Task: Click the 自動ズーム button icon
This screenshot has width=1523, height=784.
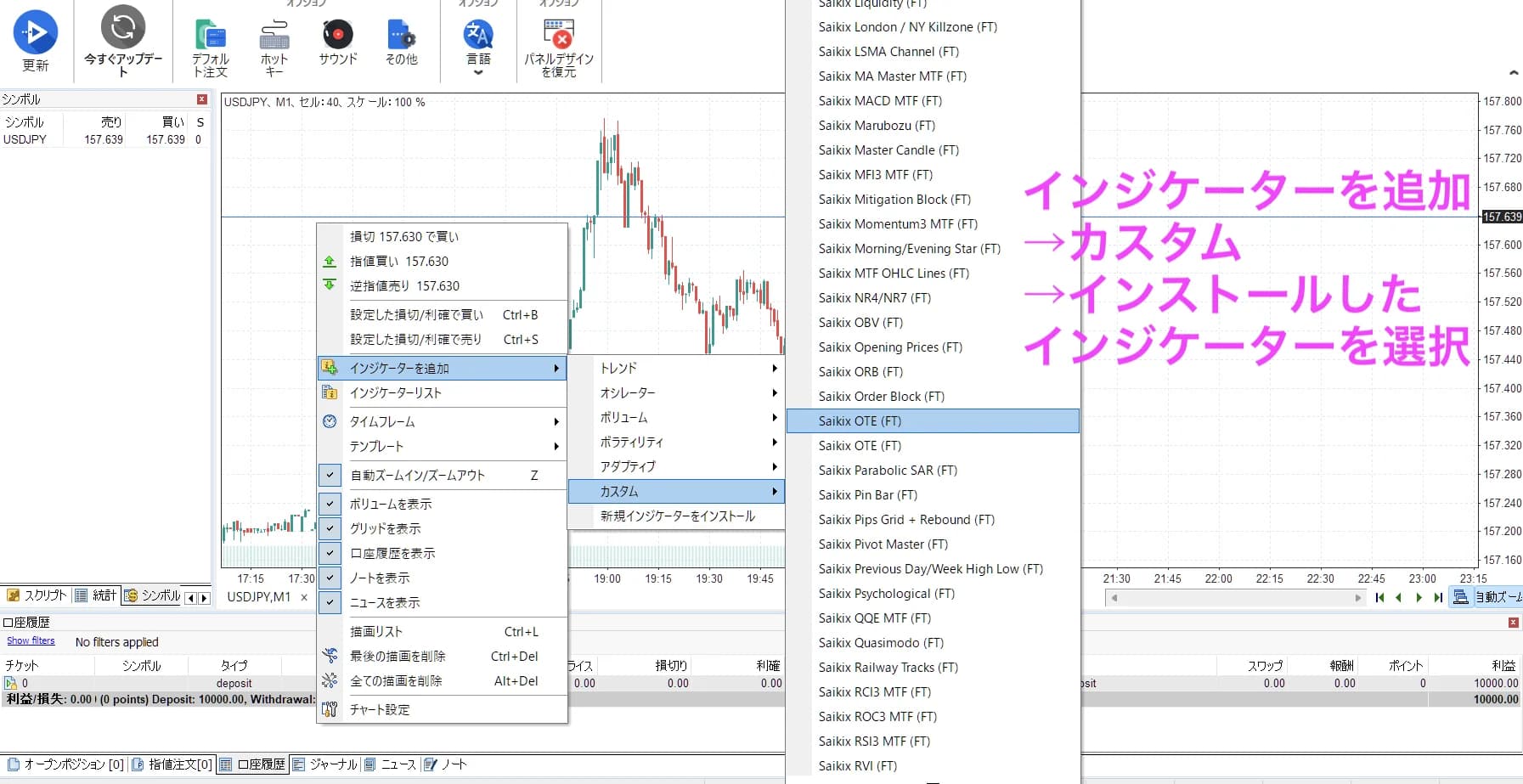Action: click(1461, 597)
